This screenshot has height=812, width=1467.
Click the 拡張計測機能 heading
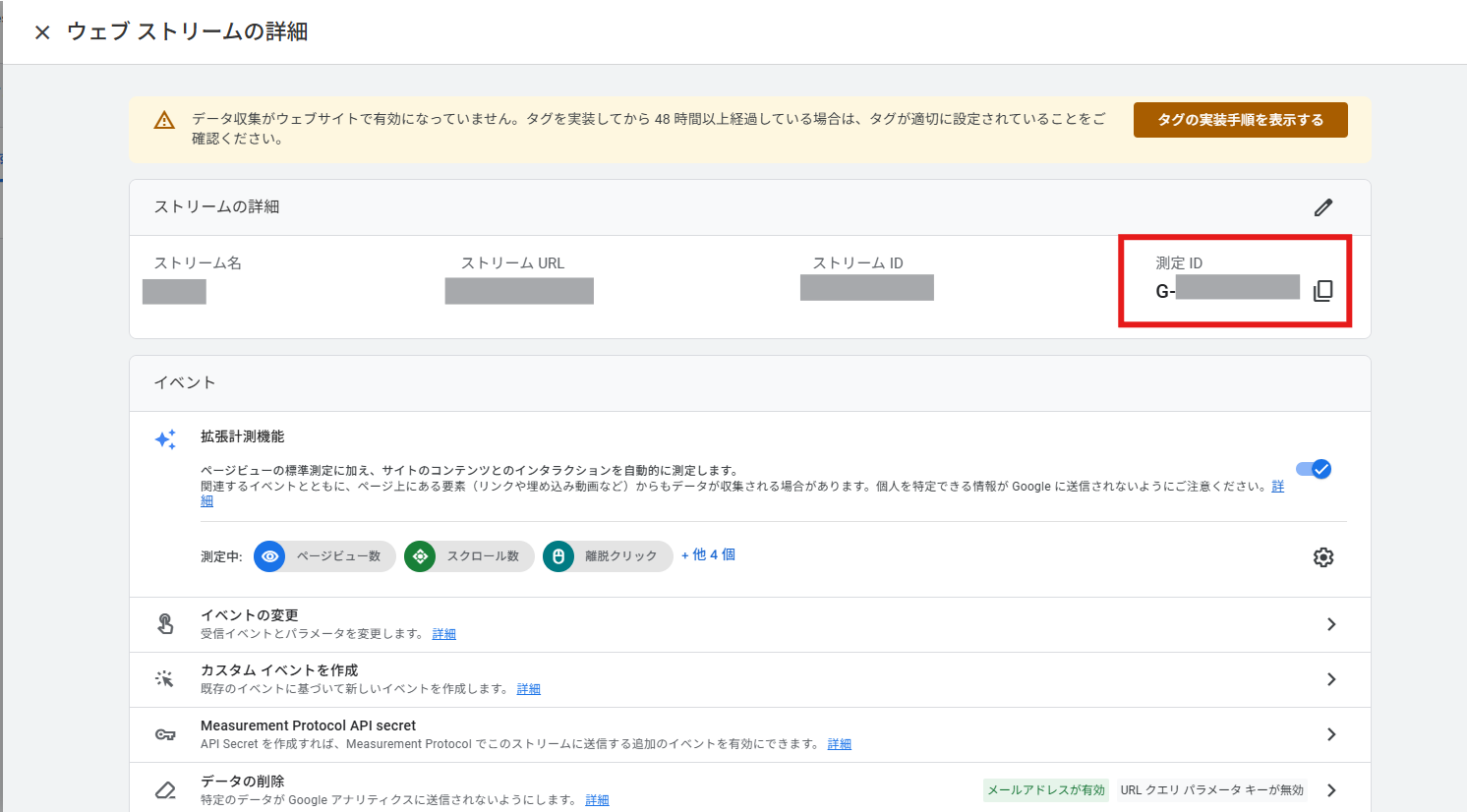(x=242, y=436)
